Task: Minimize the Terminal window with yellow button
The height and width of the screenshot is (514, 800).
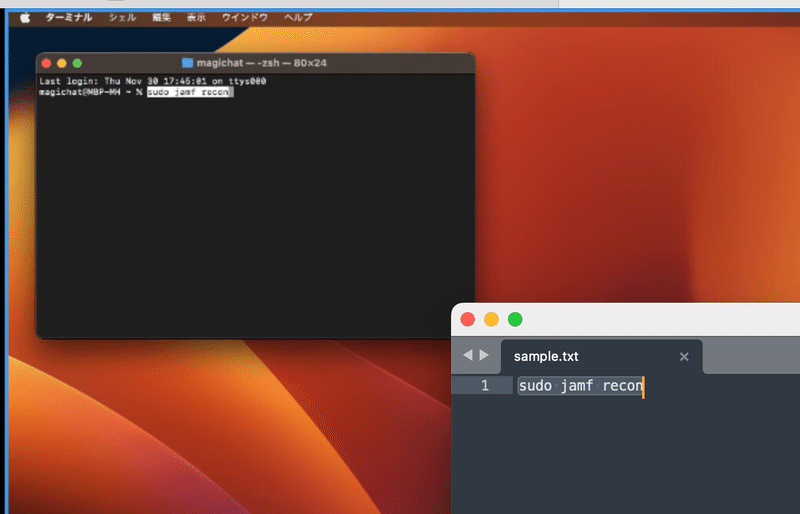Action: pos(62,63)
